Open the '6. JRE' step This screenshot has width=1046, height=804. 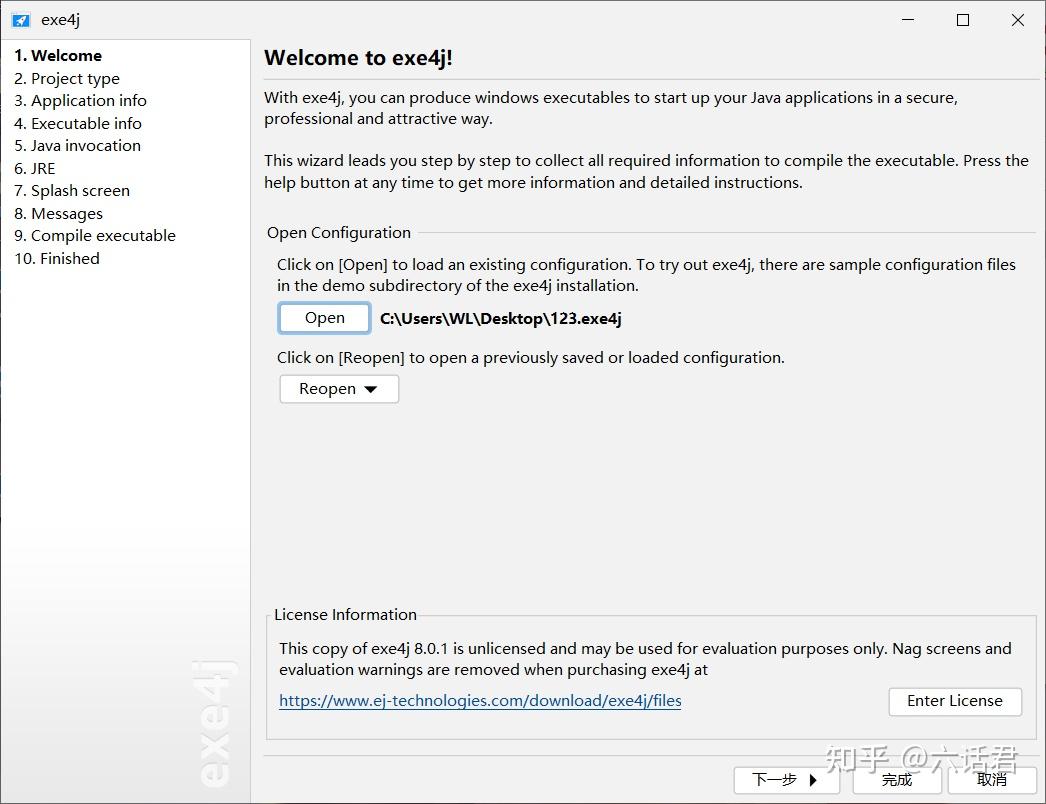35,168
